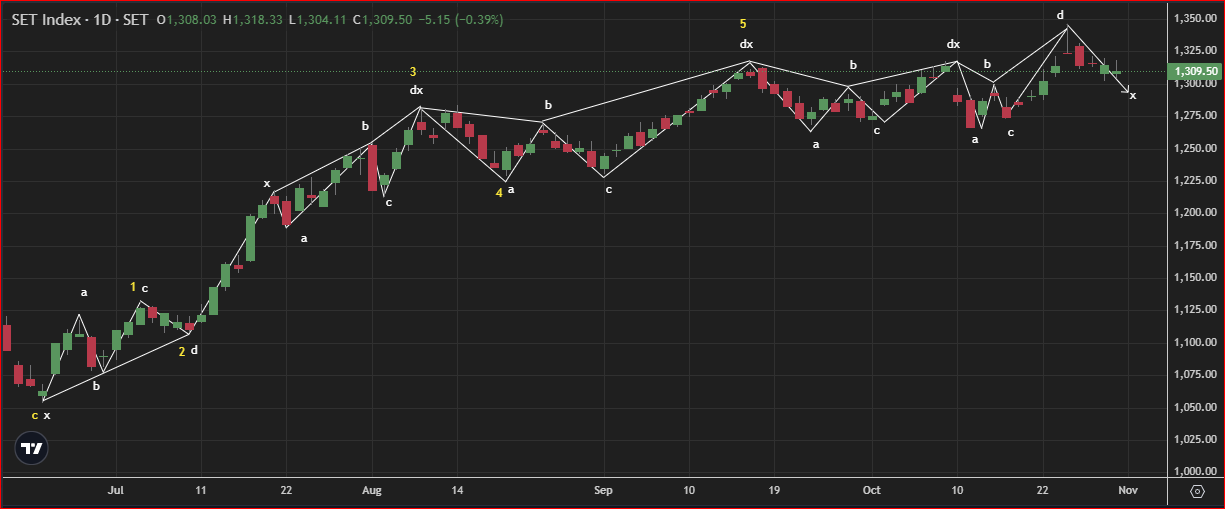This screenshot has width=1225, height=509.
Task: Click the 1,225.00 price axis label
Action: pyautogui.click(x=1195, y=181)
